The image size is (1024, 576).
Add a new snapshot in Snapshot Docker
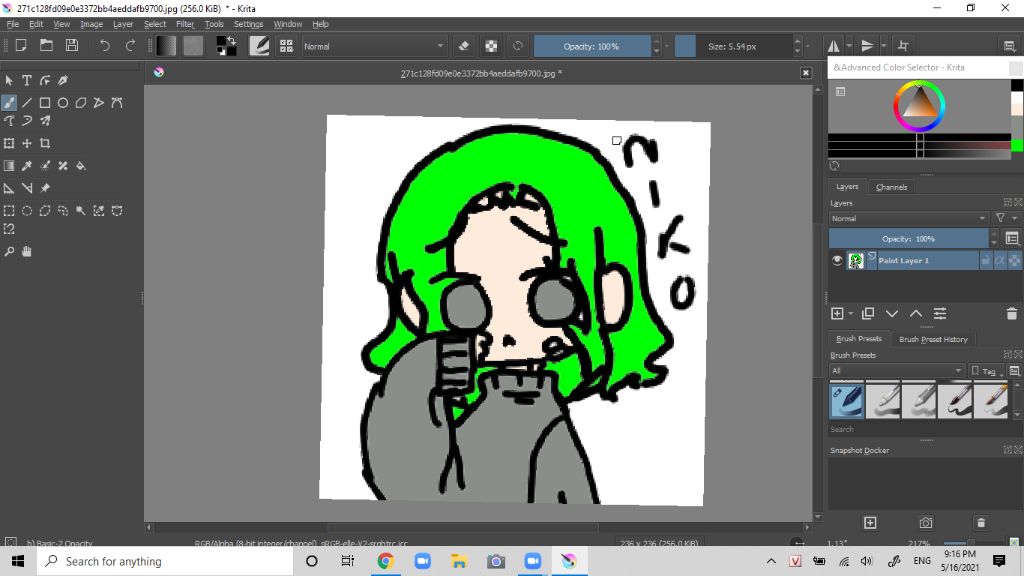(x=870, y=522)
